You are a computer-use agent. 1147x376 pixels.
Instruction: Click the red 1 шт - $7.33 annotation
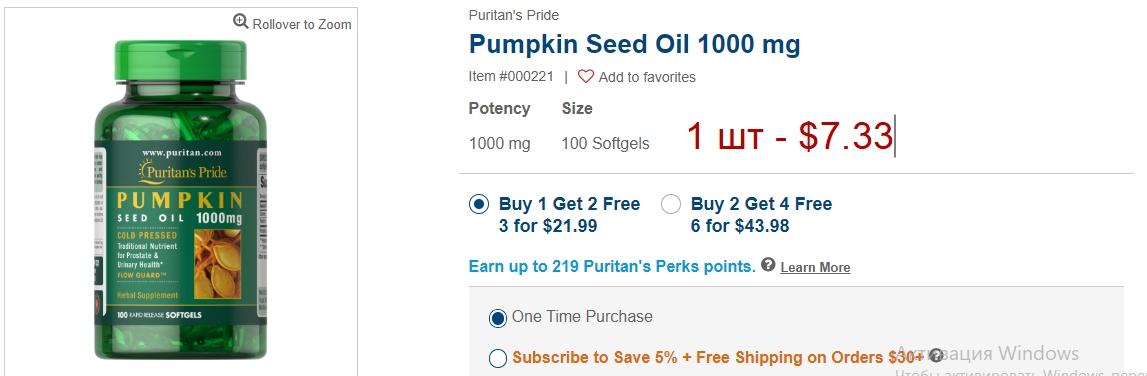(789, 136)
